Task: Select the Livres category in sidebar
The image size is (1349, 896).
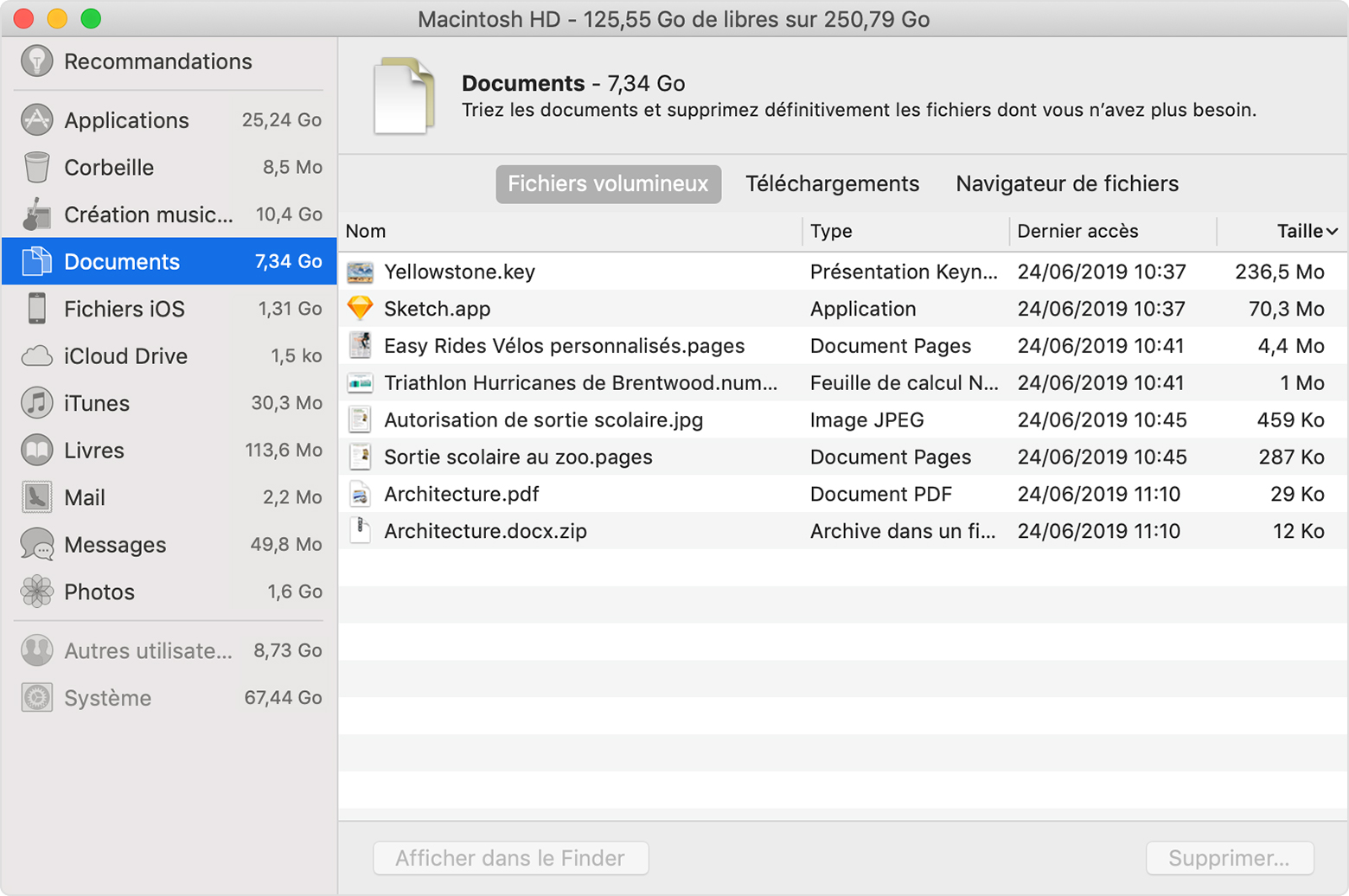Action: [x=94, y=451]
